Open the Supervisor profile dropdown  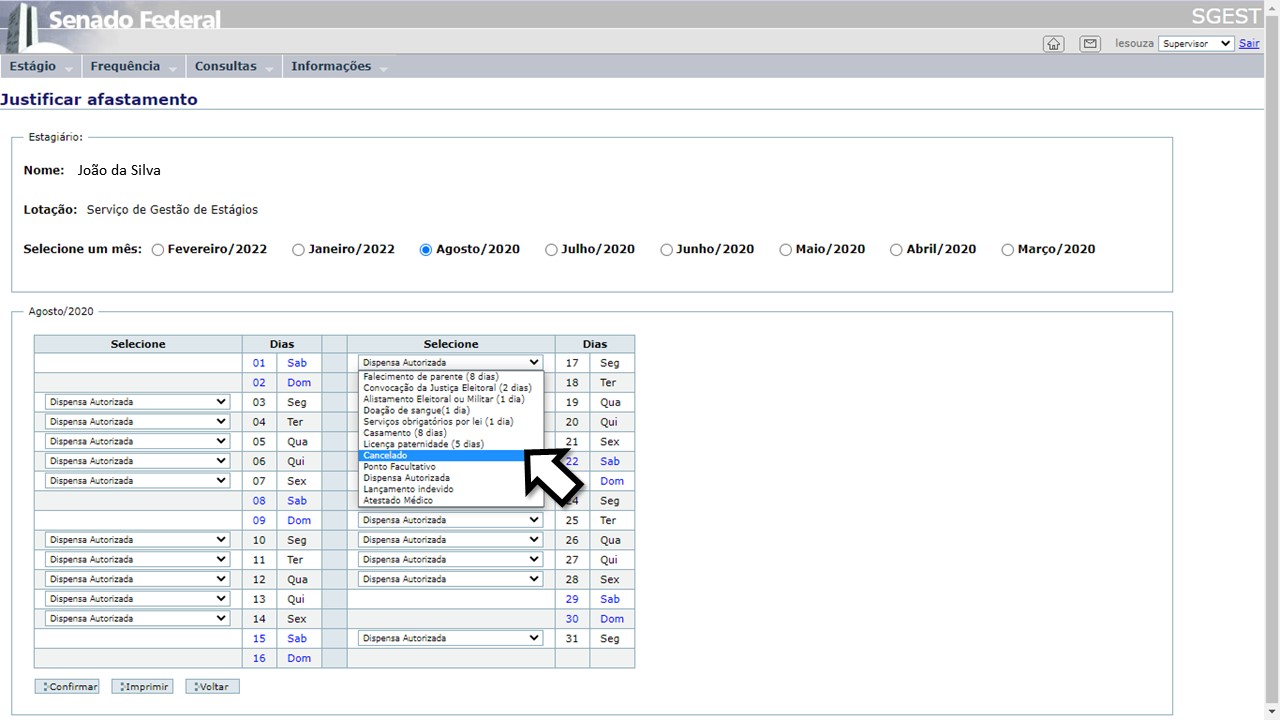coord(1196,44)
